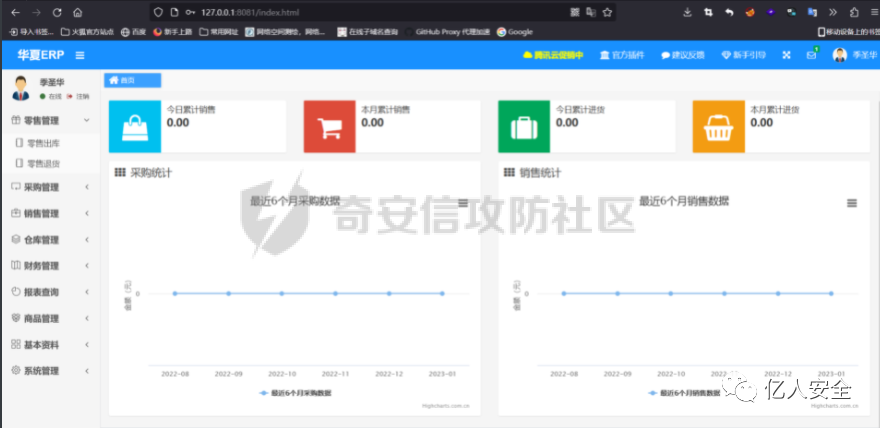The width and height of the screenshot is (880, 428).
Task: Switch to the 首页 tab
Action: [132, 80]
